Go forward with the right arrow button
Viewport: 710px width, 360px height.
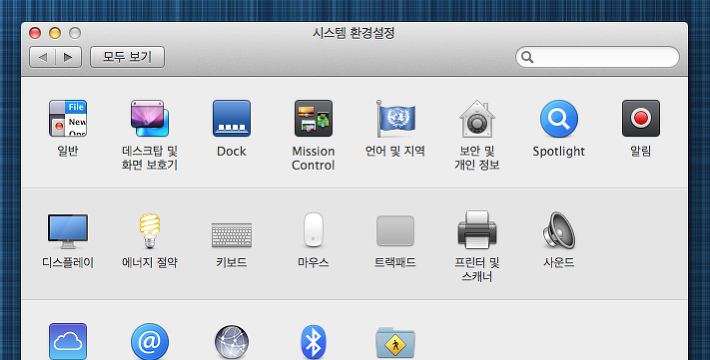coord(68,57)
